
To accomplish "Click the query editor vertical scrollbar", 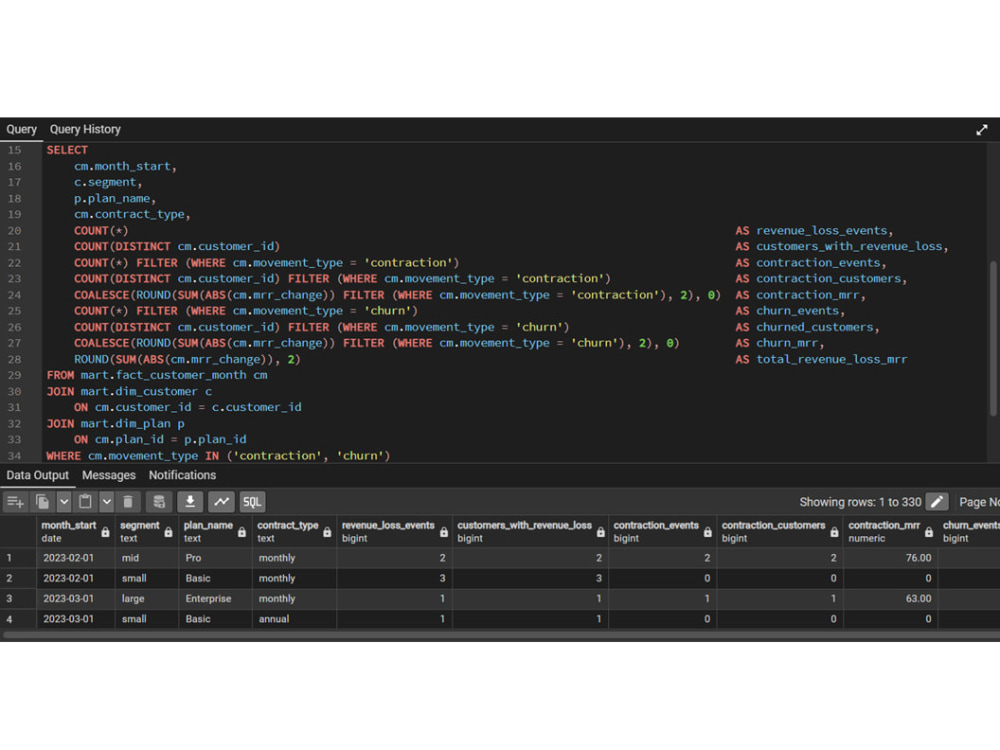I will 992,338.
